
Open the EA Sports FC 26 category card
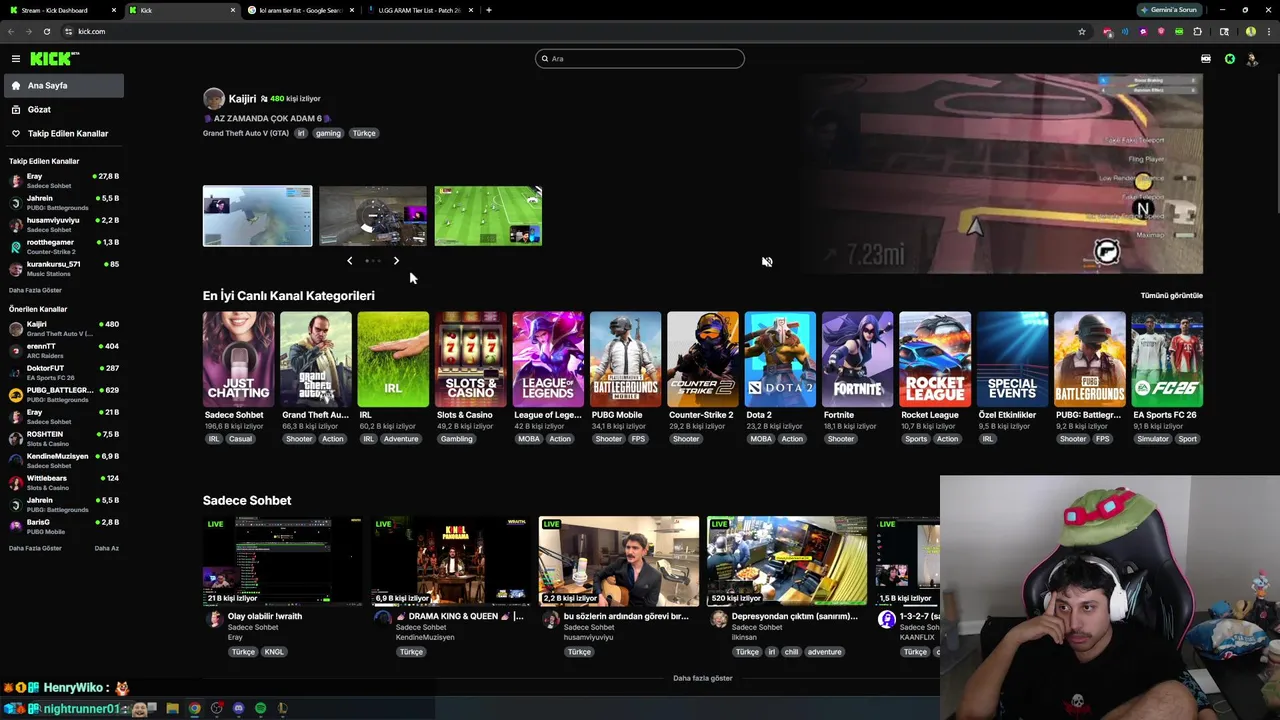tap(1167, 359)
